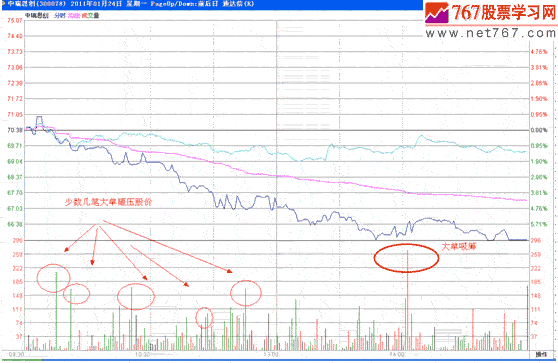The width and height of the screenshot is (558, 363).
Task: Select the pink 均线 legend label
Action: click(74, 15)
